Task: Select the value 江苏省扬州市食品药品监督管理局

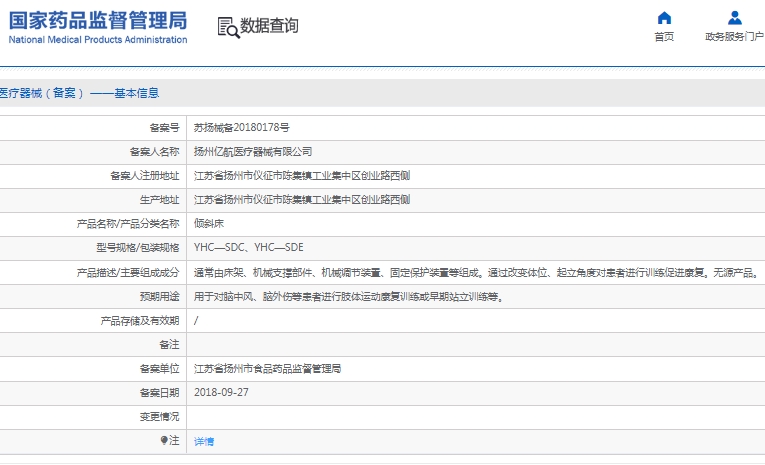Action: pyautogui.click(x=267, y=368)
